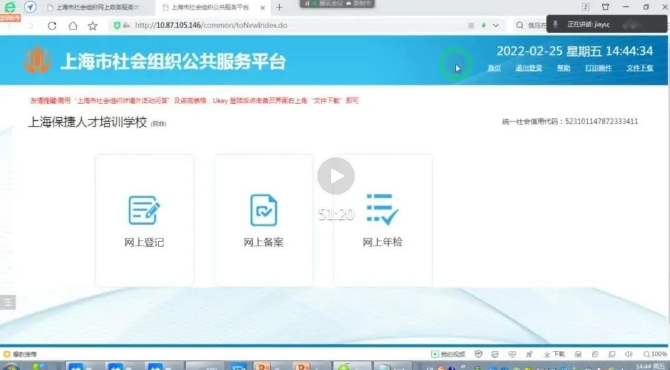Viewport: 670px width, 370px height.
Task: Bookmark page with the star icon
Action: [x=93, y=26]
